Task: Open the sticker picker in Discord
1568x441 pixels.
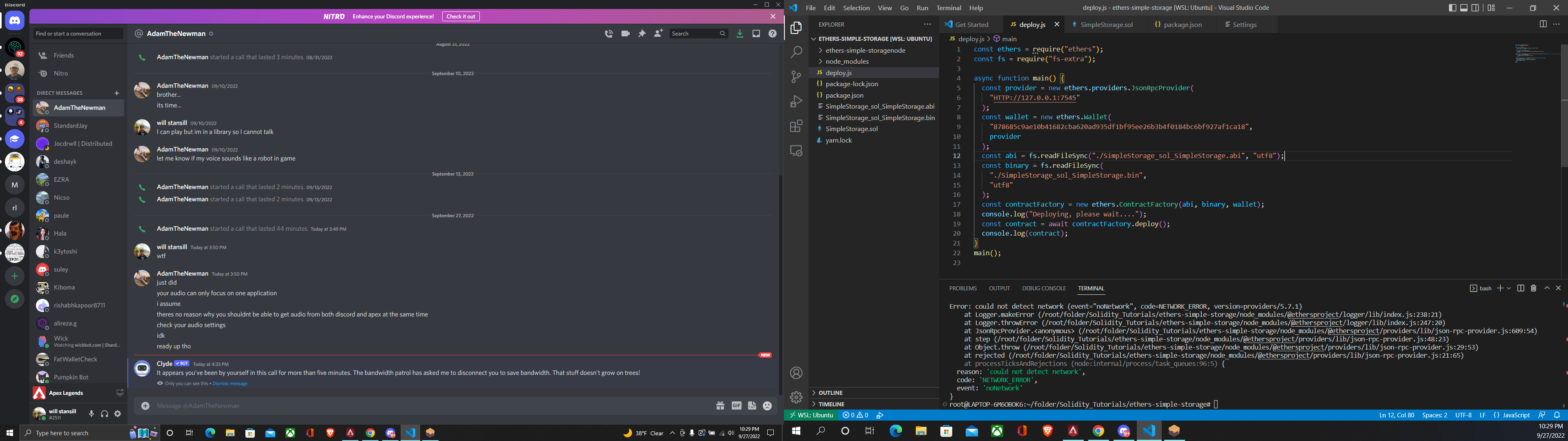Action: click(752, 405)
